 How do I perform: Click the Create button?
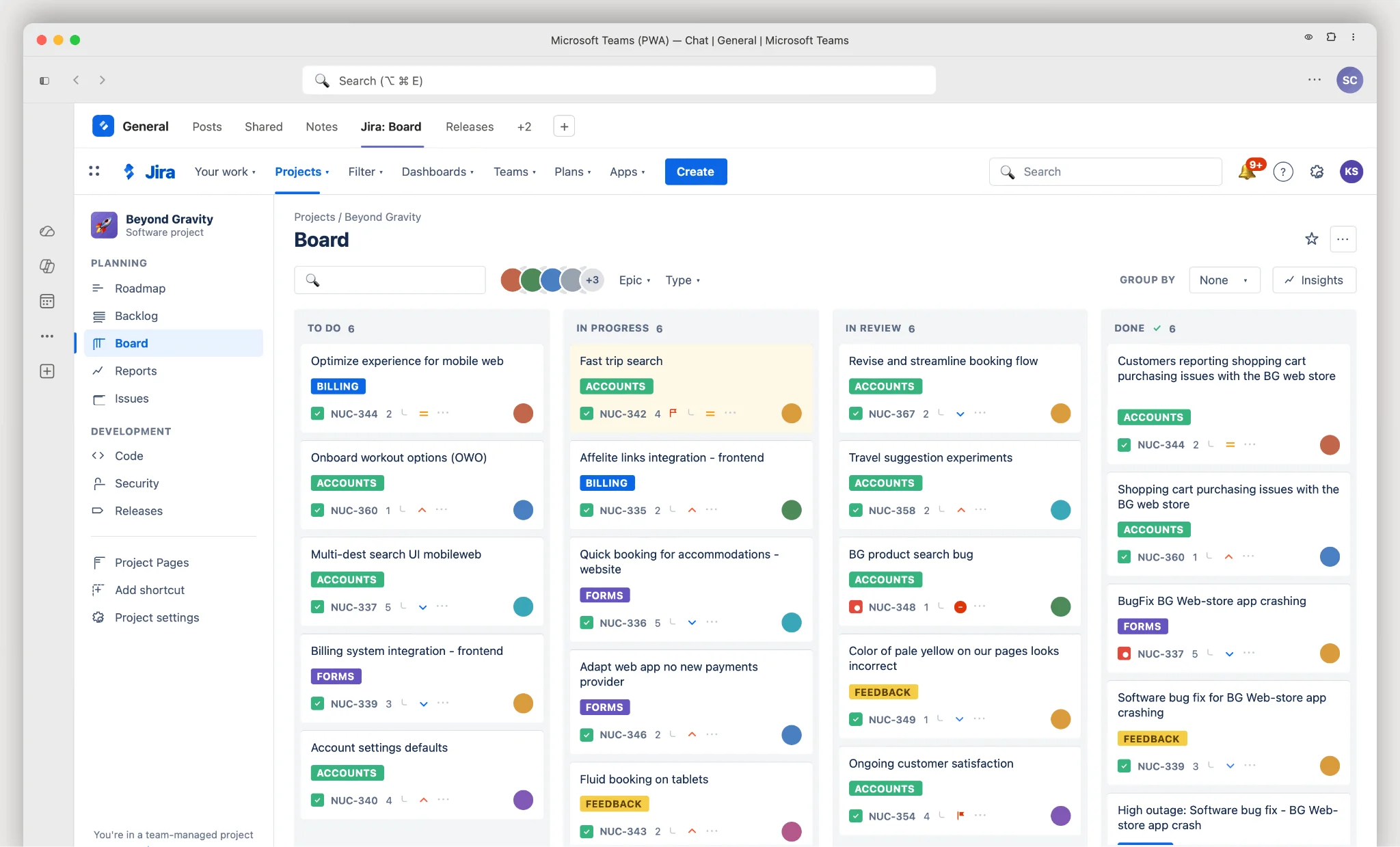pyautogui.click(x=695, y=172)
